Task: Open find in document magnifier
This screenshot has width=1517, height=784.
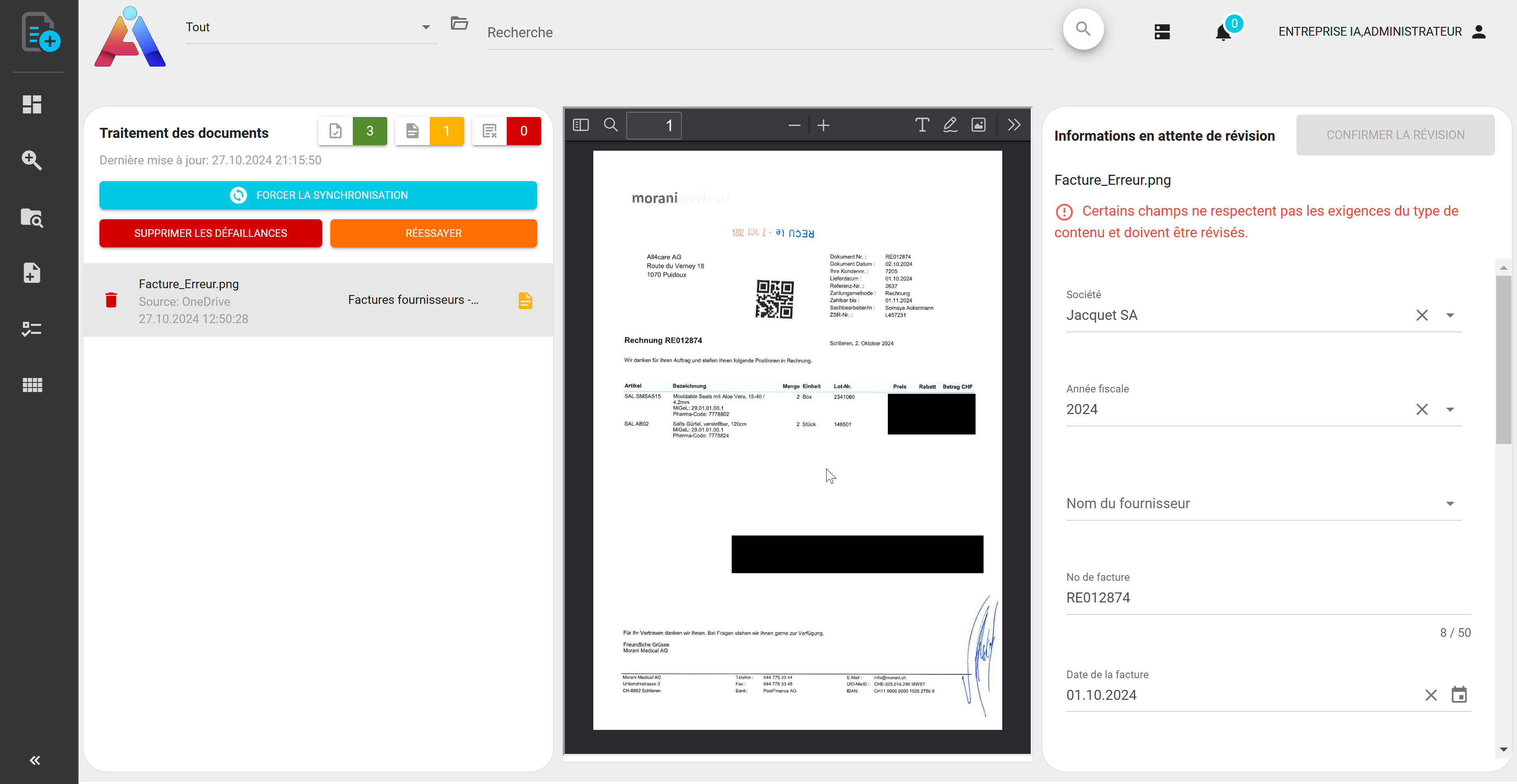Action: (611, 125)
